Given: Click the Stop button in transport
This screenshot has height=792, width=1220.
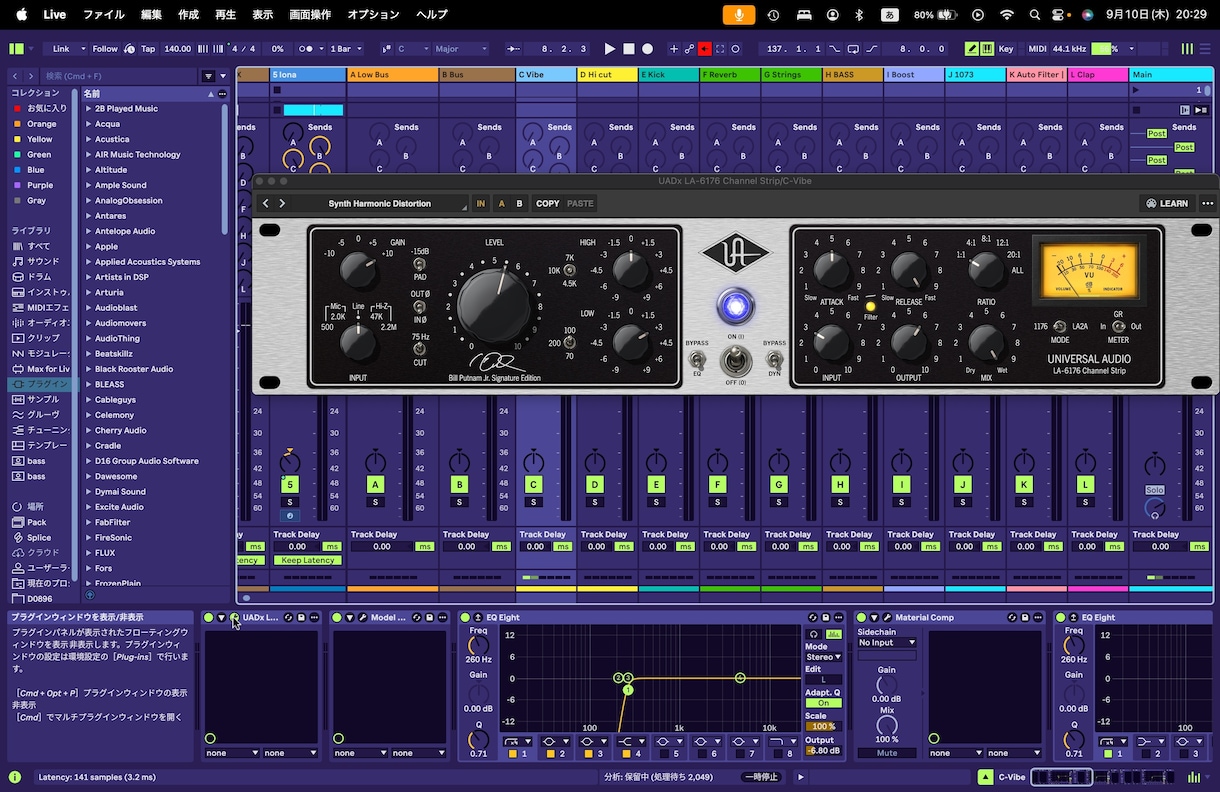Looking at the screenshot, I should (x=628, y=48).
